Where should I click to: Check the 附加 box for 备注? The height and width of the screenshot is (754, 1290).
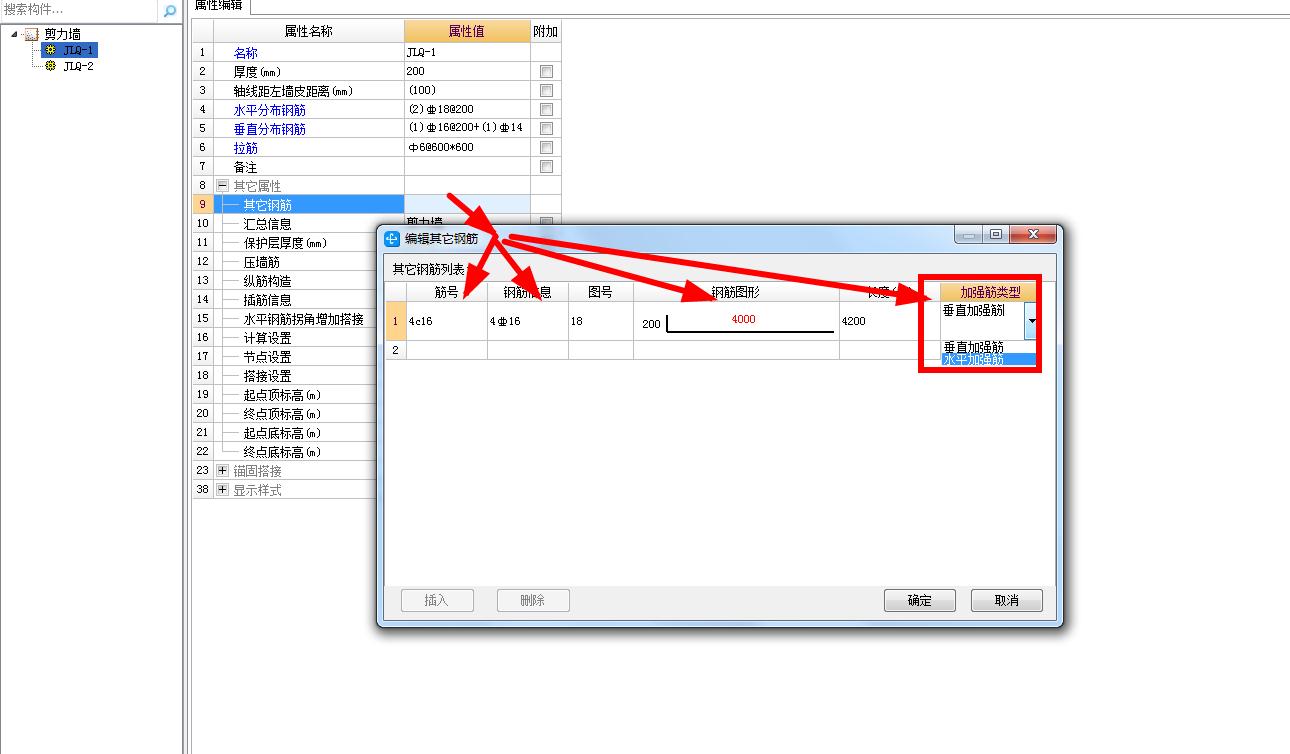point(546,166)
